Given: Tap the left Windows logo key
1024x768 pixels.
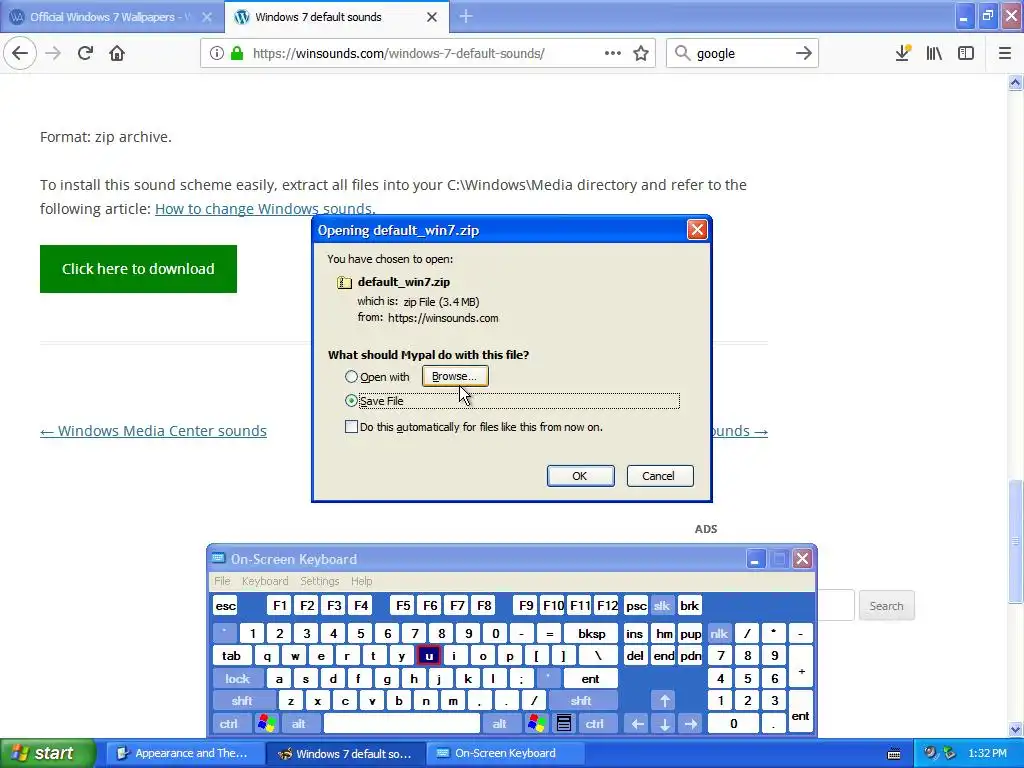Looking at the screenshot, I should 266,724.
